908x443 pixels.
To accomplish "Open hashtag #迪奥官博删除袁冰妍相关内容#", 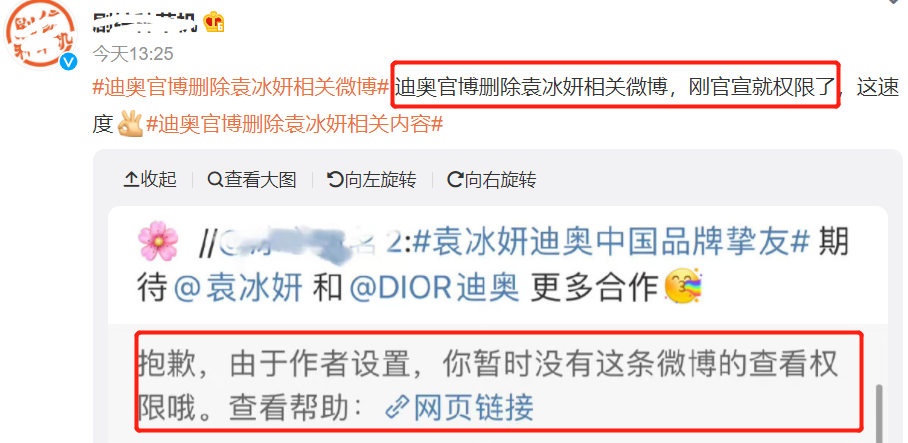I will point(295,124).
